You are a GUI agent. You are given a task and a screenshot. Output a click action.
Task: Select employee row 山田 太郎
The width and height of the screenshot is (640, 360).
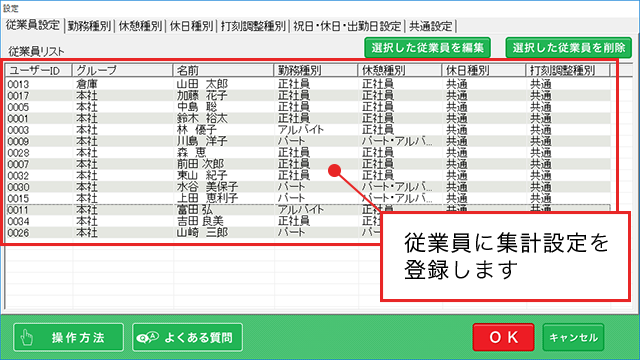tap(308, 84)
